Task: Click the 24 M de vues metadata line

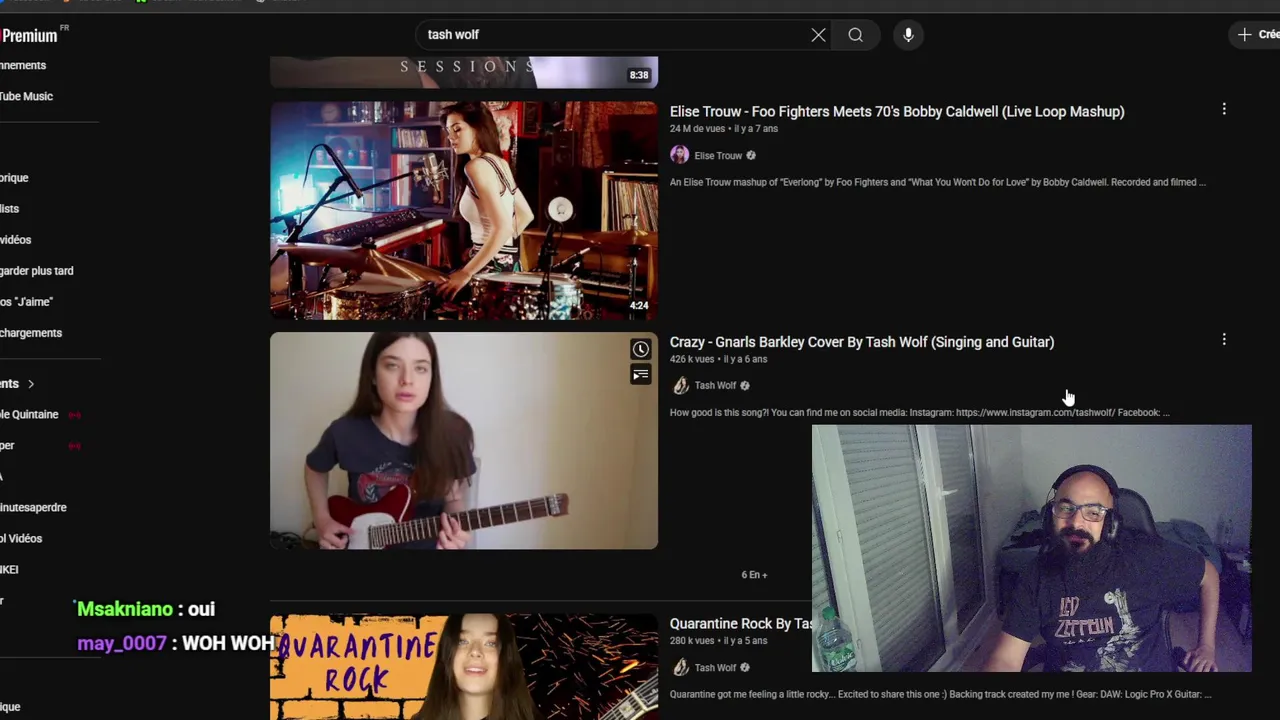Action: 724,129
